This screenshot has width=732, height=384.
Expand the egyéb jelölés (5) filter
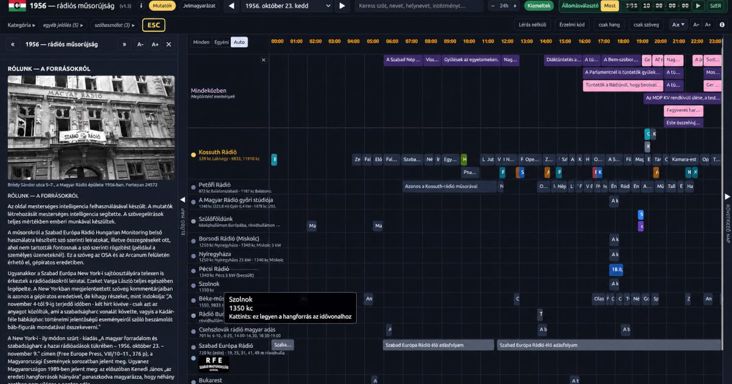coord(63,25)
